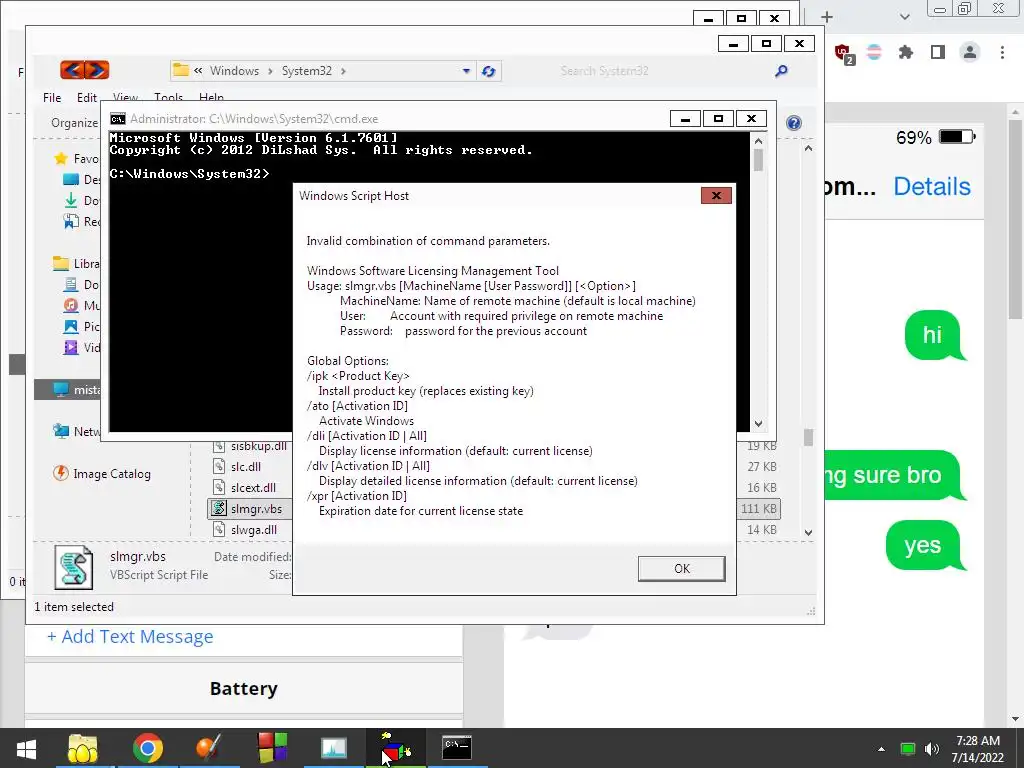
Task: Close the Windows Script Host dialog
Action: (716, 195)
